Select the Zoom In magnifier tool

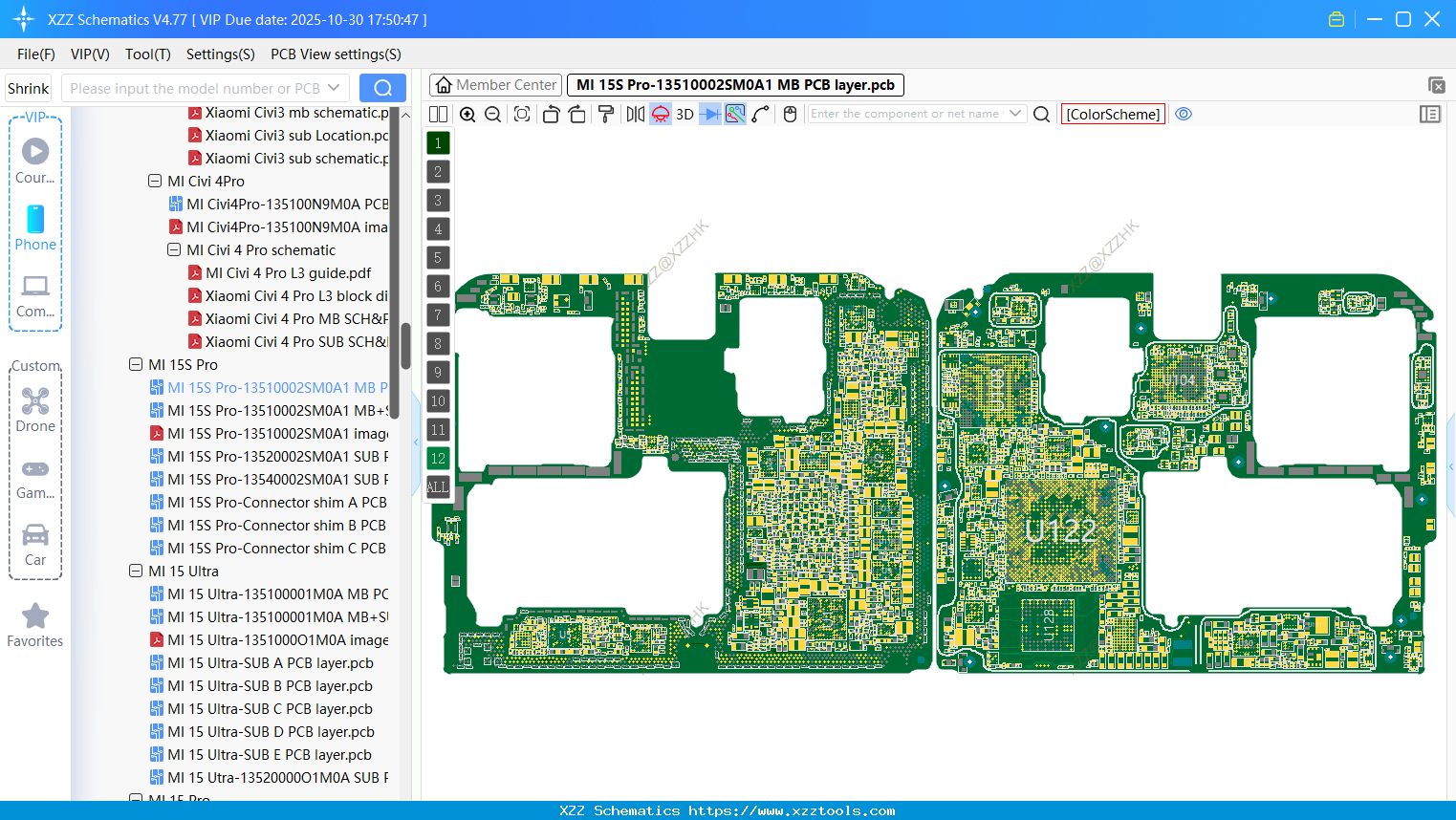click(467, 114)
